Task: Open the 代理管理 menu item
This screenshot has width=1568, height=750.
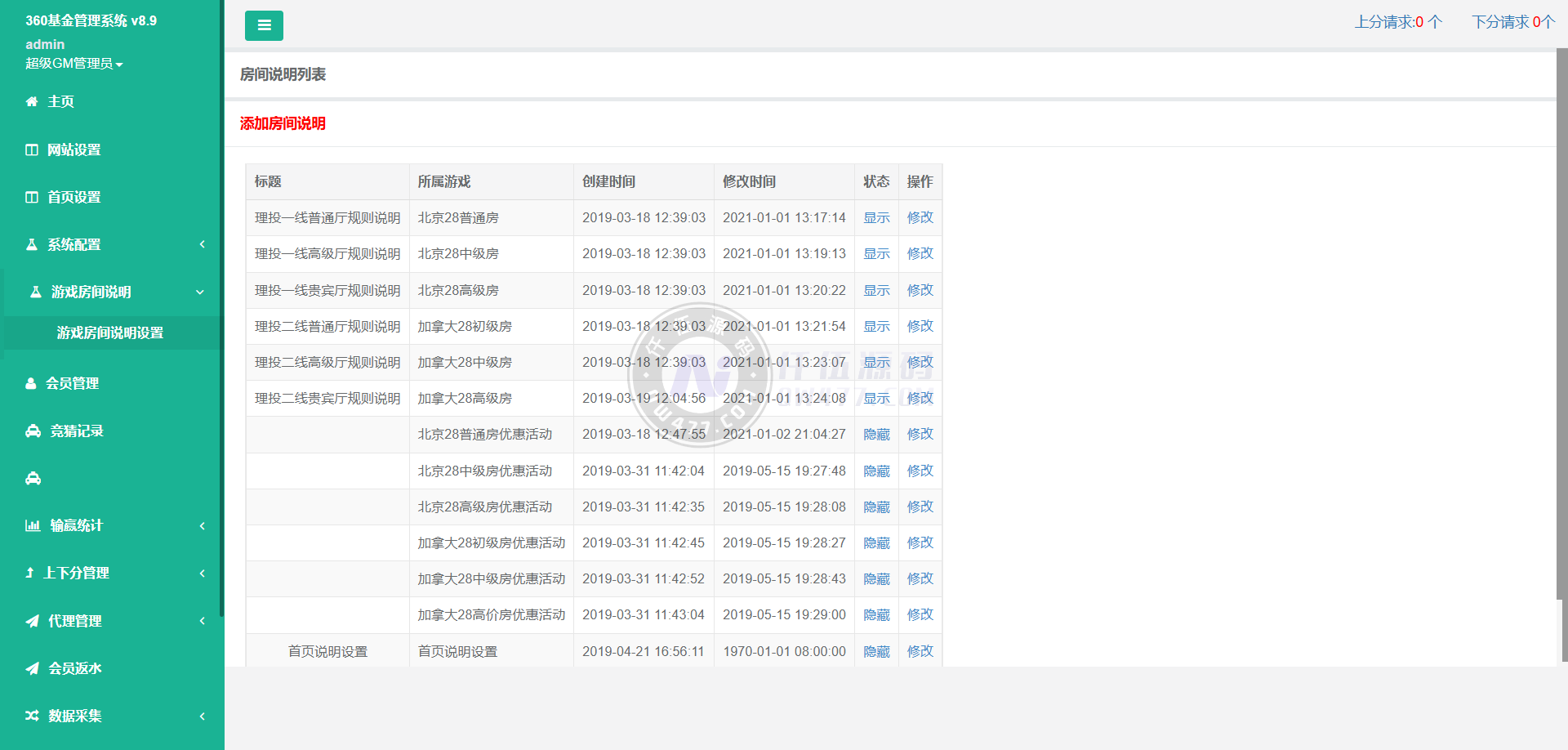Action: pos(75,621)
